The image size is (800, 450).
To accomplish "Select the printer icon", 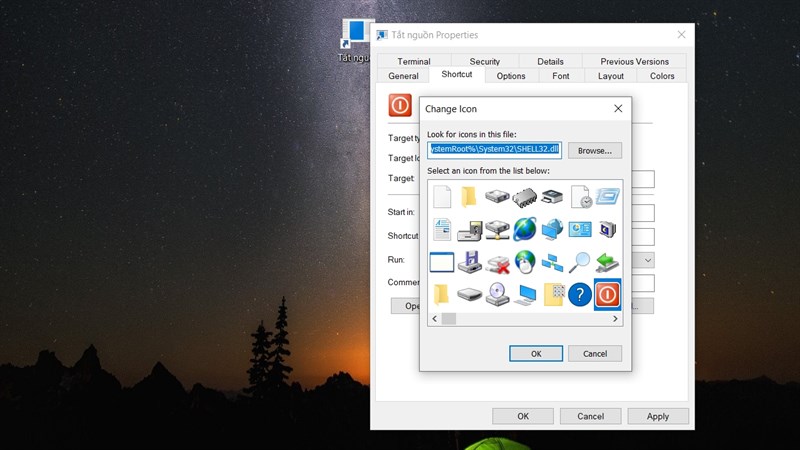I will point(552,196).
